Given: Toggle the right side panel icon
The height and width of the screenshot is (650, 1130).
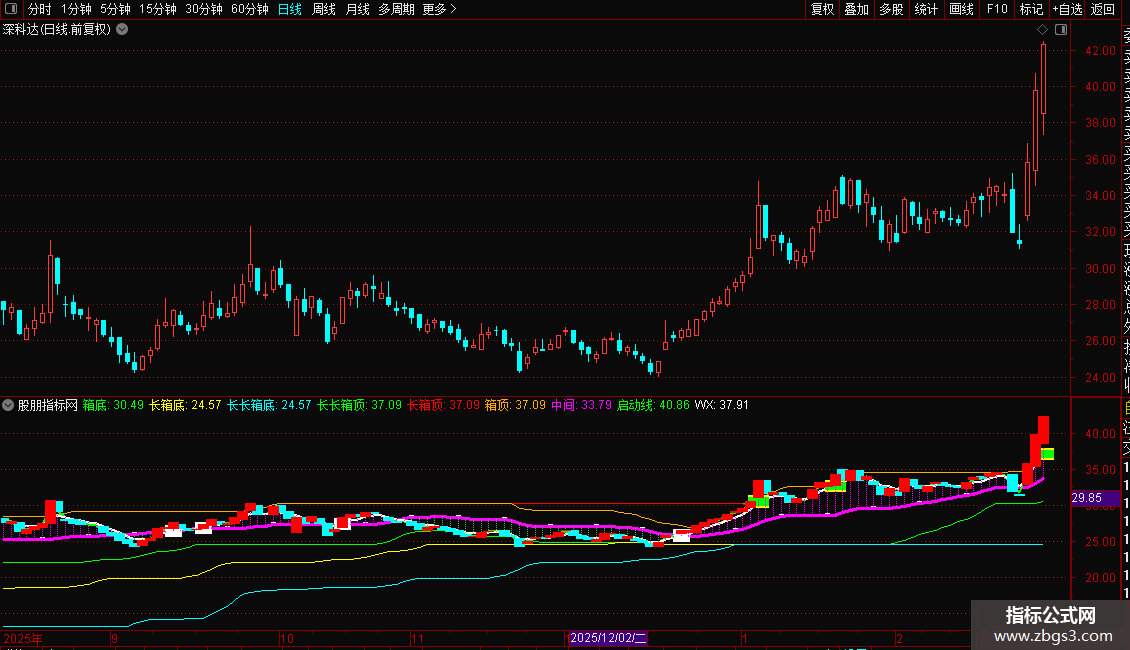Looking at the screenshot, I should [1061, 30].
